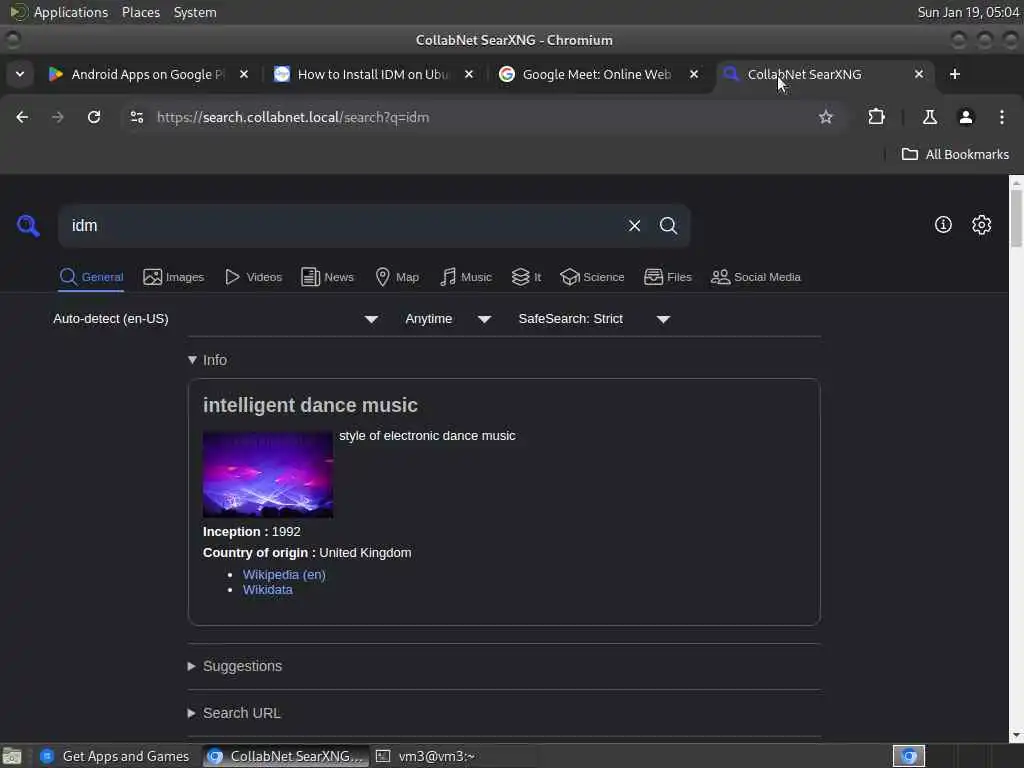
Task: Close the Google Meet tab
Action: [x=694, y=74]
